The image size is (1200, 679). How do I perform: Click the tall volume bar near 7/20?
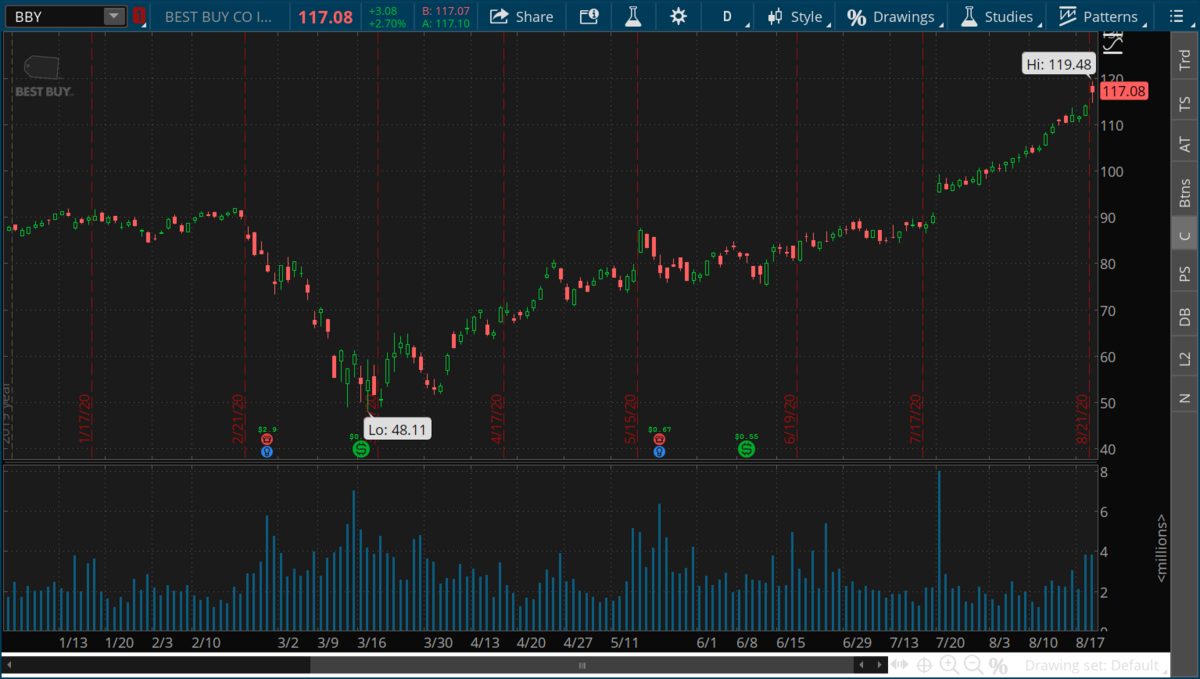coord(939,550)
